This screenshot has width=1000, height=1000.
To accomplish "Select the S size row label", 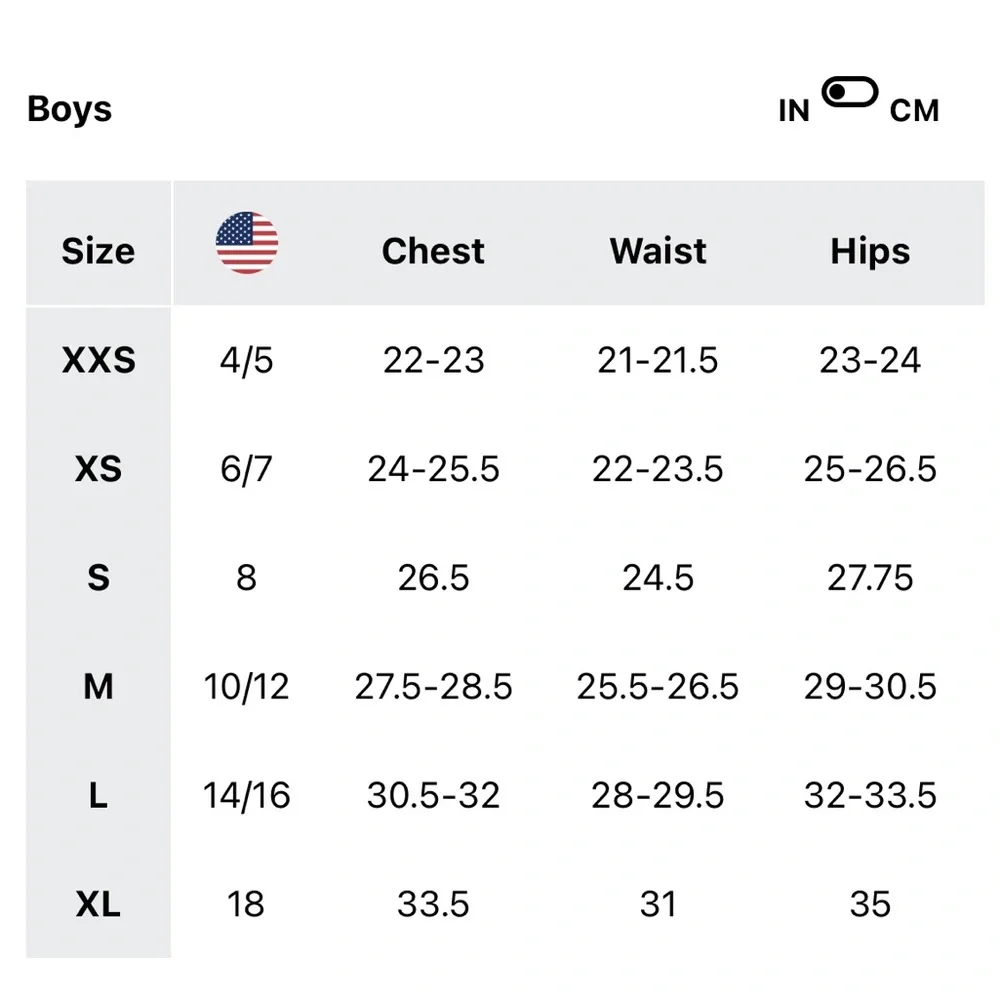I will (98, 578).
